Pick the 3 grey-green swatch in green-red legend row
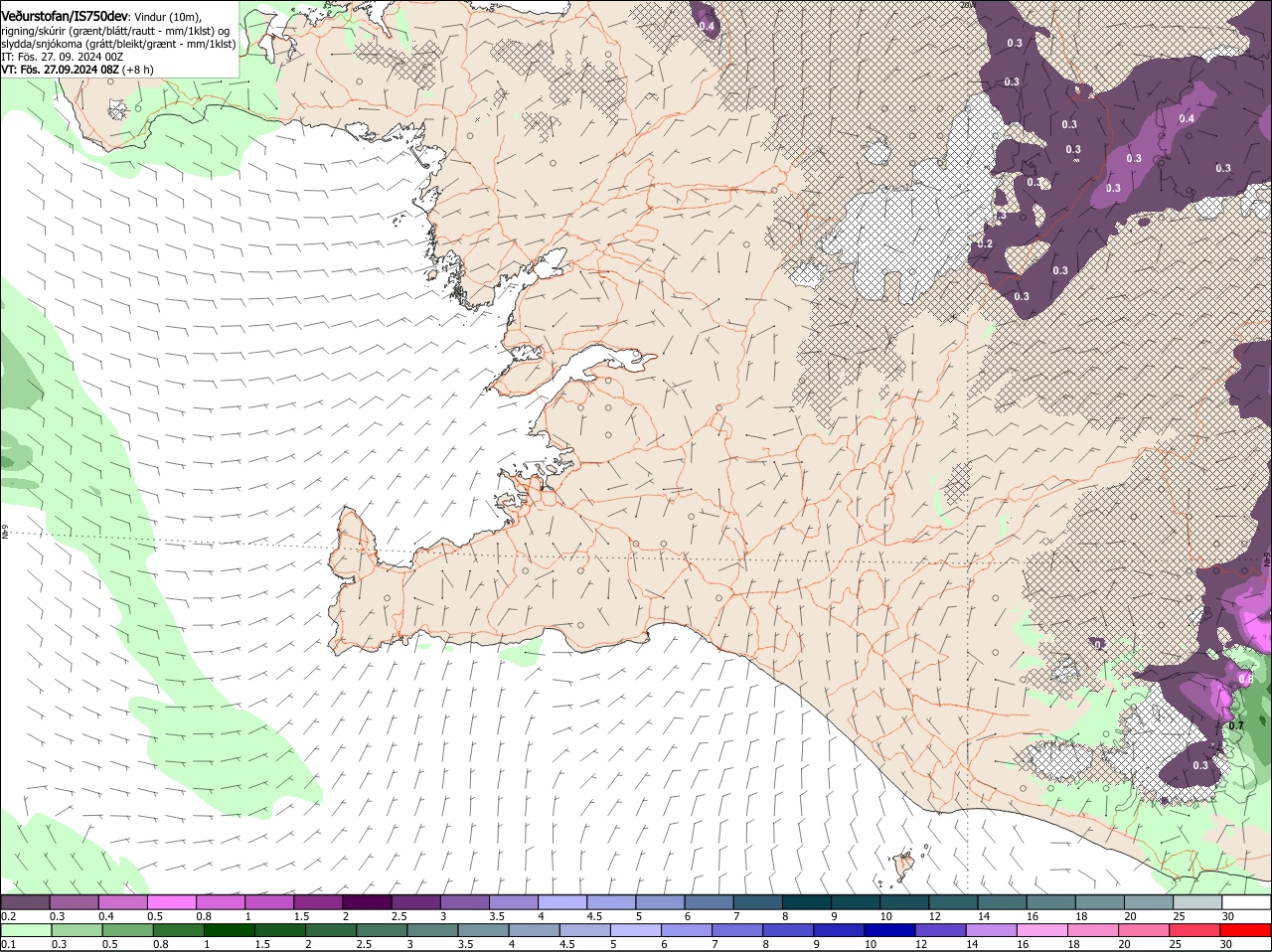Screen dimensions: 1272x952 [x=433, y=930]
